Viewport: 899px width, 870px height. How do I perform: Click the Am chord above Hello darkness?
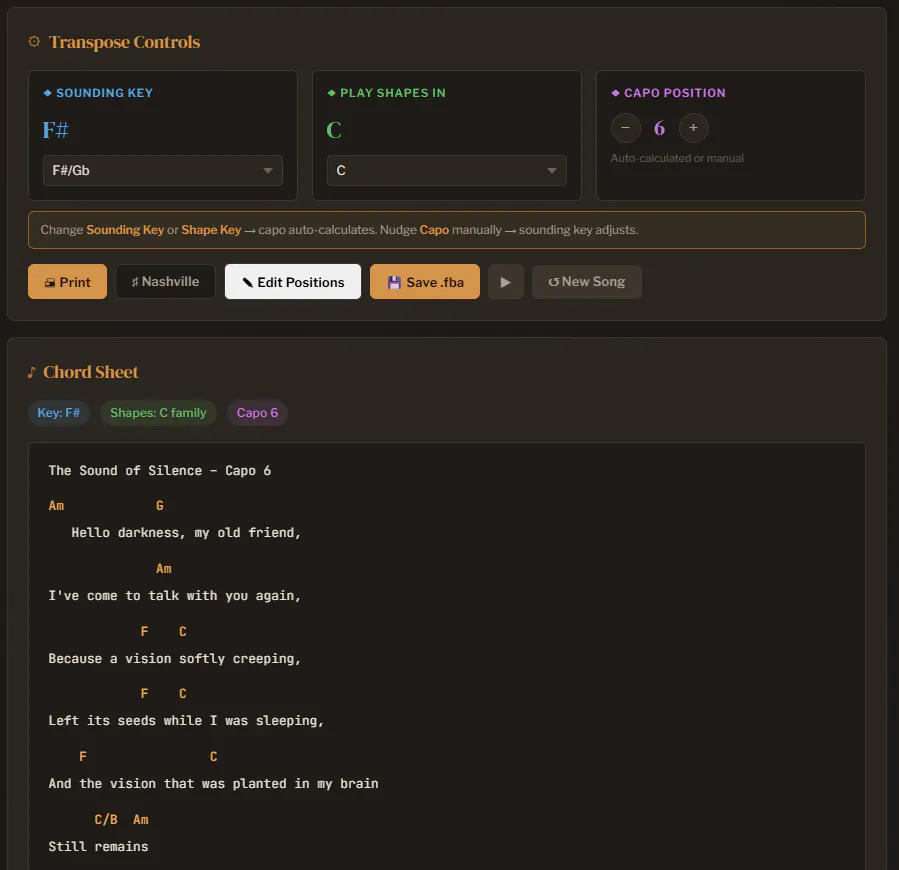point(56,506)
